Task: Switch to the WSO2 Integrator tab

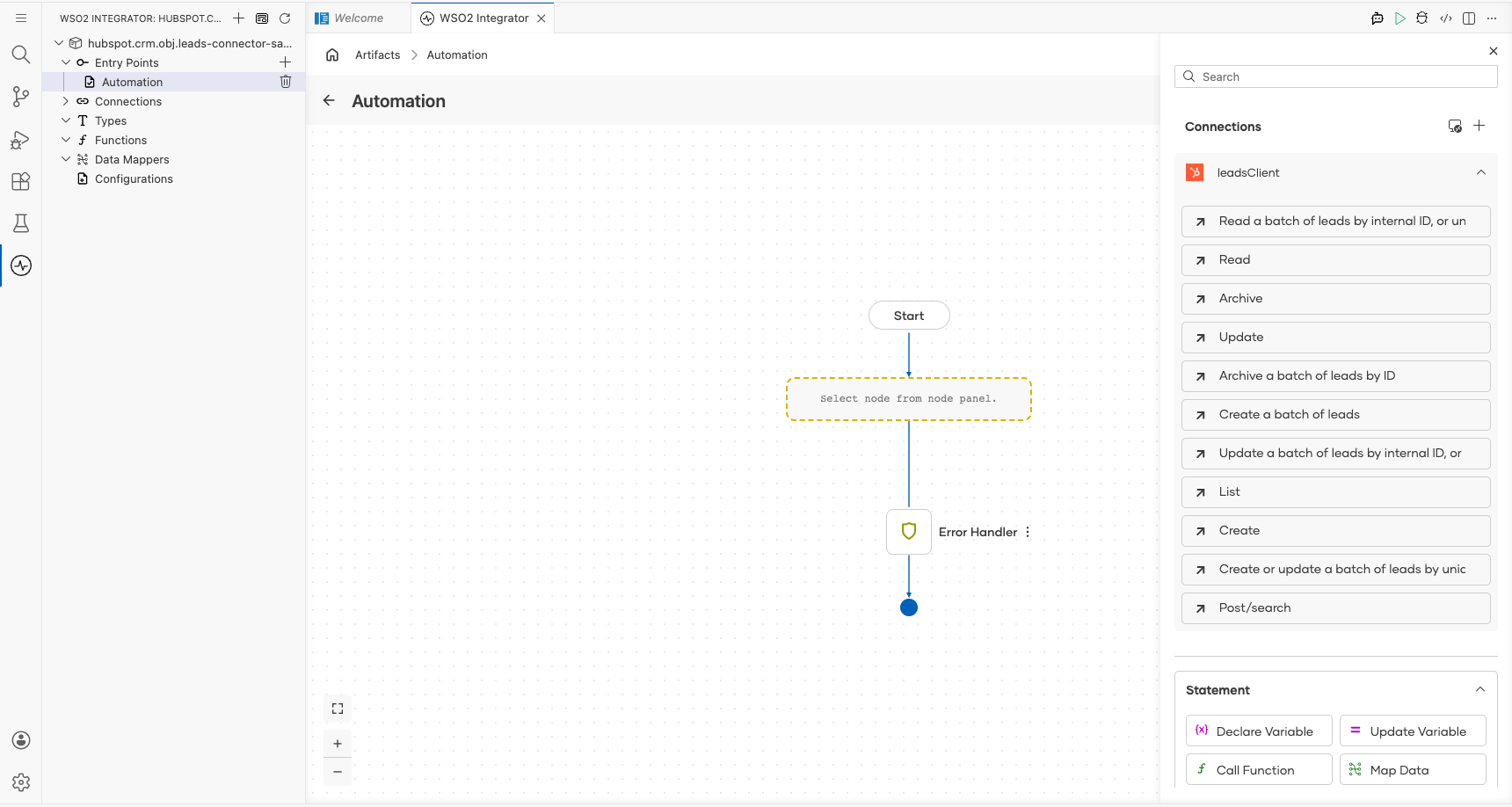Action: [484, 18]
